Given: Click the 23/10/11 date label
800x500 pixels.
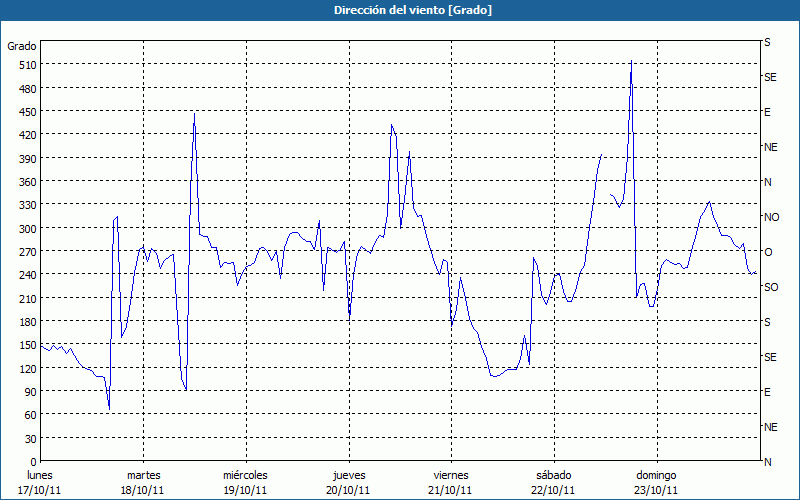Looking at the screenshot, I should coord(656,490).
